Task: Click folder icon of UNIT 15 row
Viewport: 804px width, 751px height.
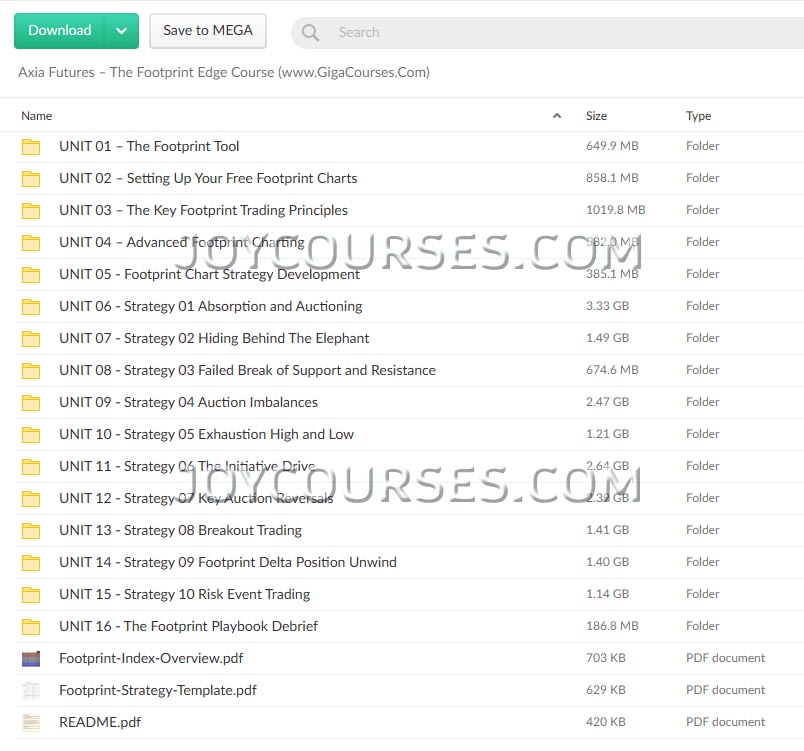Action: pyautogui.click(x=31, y=594)
